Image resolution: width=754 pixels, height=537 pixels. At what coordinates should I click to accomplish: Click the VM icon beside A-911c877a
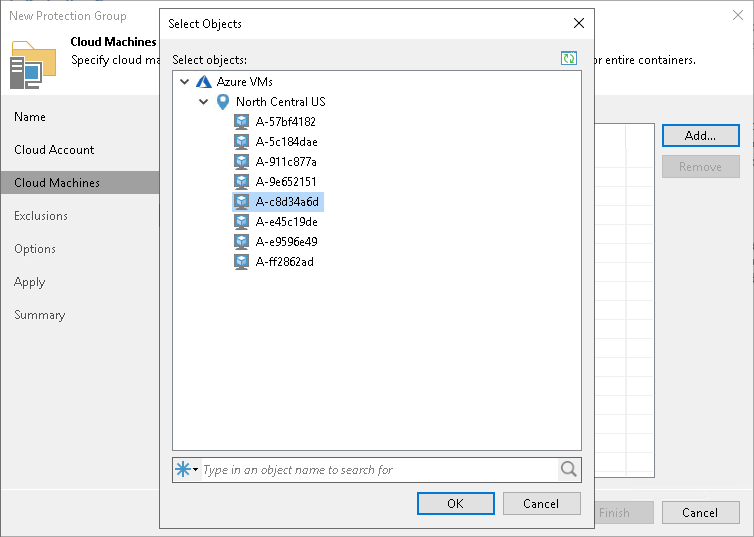(x=241, y=162)
